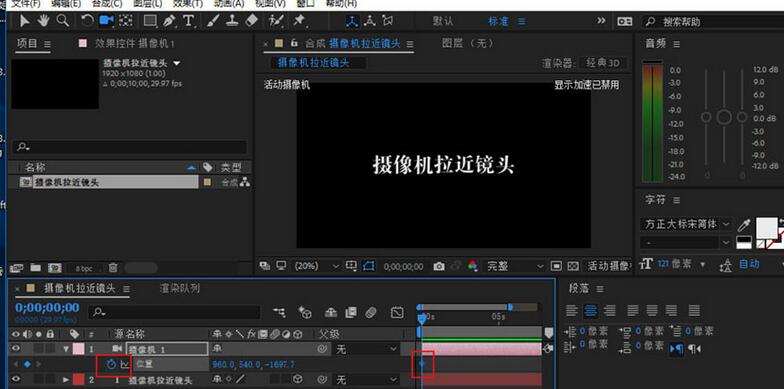Select the Puppet Pin tool
This screenshot has width=784, height=389.
299,20
